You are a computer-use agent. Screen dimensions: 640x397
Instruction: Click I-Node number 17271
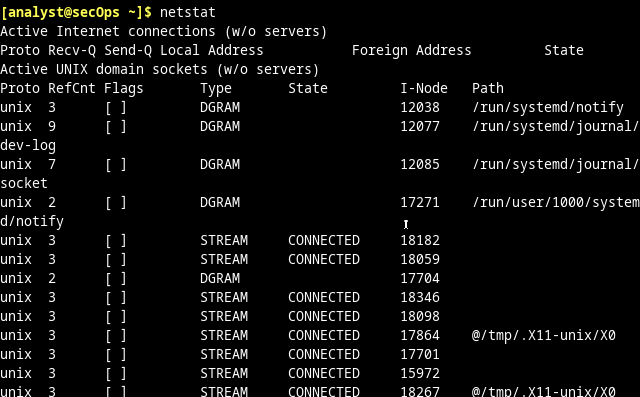pos(420,202)
